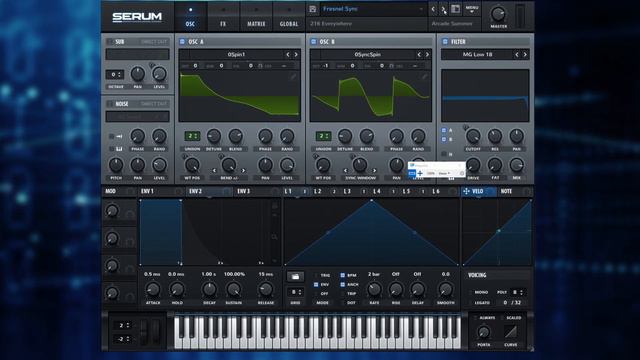Adjust OSC A unison voices stepper
The width and height of the screenshot is (640, 360).
(192, 136)
